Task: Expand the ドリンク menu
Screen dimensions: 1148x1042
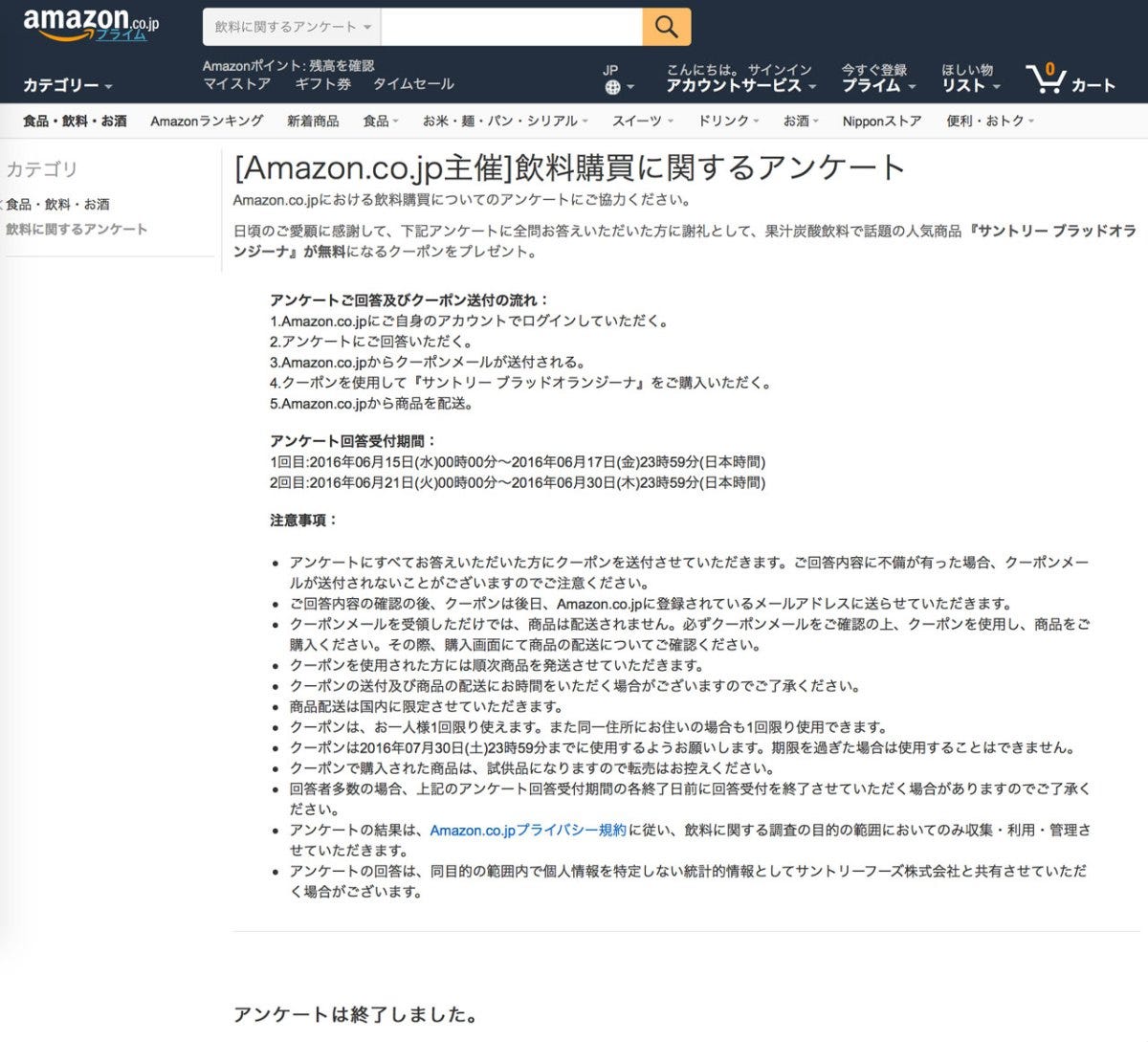Action: pos(728,121)
